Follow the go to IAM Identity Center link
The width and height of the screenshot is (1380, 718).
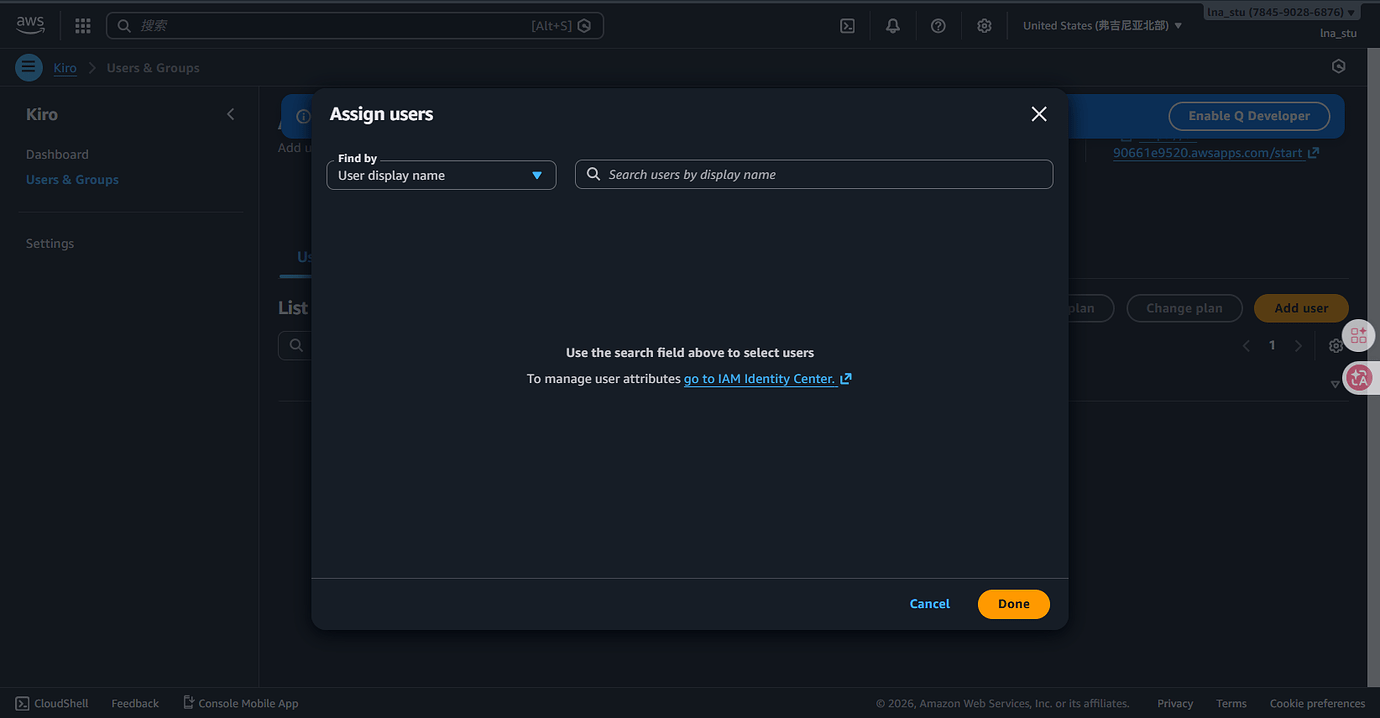coord(768,379)
